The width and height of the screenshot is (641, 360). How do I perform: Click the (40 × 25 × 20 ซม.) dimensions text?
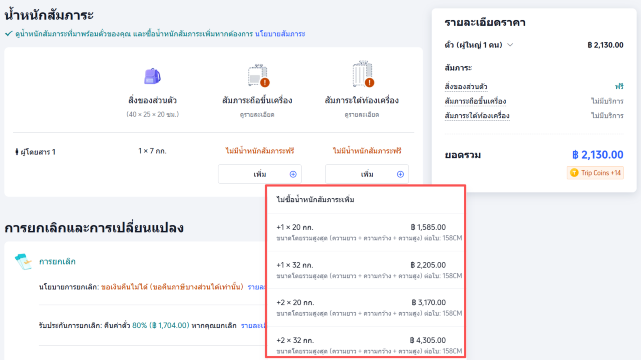152,115
